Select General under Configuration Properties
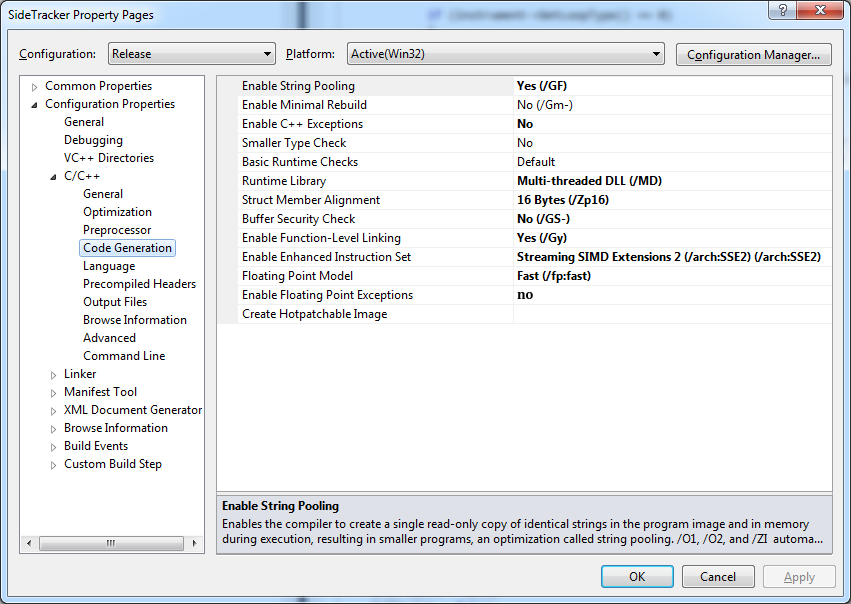This screenshot has height=604, width=851. (84, 122)
